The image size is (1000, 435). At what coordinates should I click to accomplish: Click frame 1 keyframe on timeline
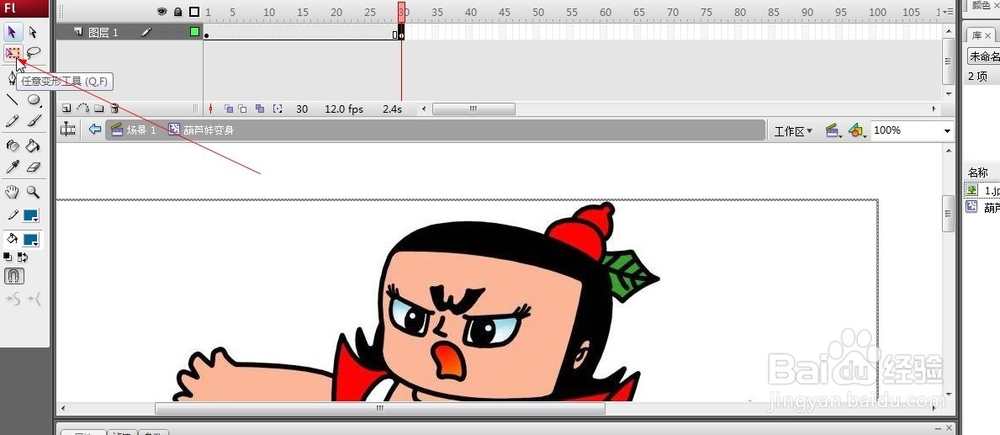pos(207,34)
